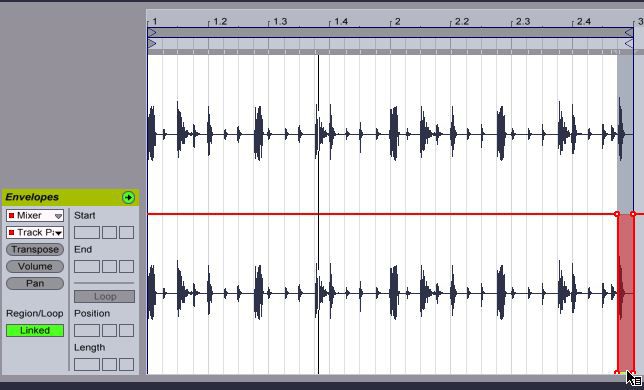Show the Pan envelope
The height and width of the screenshot is (390, 644).
[x=35, y=284]
